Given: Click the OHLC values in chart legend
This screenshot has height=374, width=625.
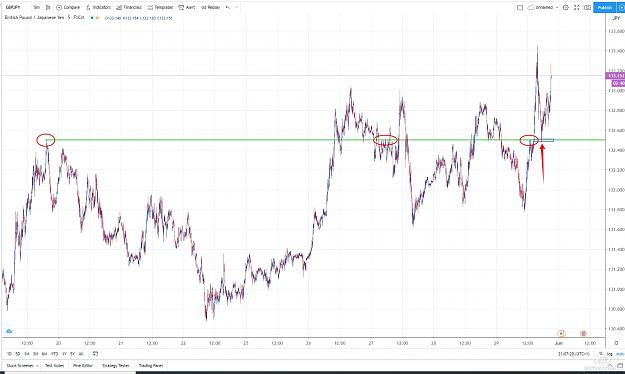Looking at the screenshot, I should click(138, 18).
